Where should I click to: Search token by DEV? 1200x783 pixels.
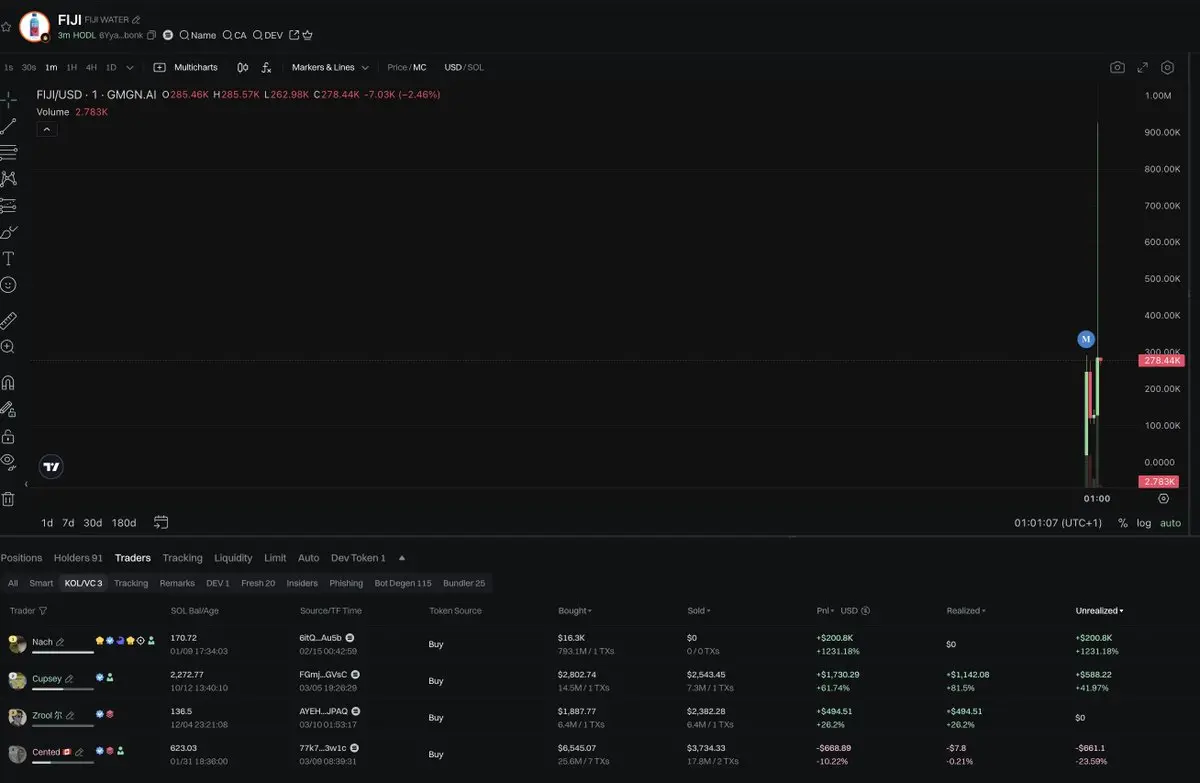tap(267, 35)
